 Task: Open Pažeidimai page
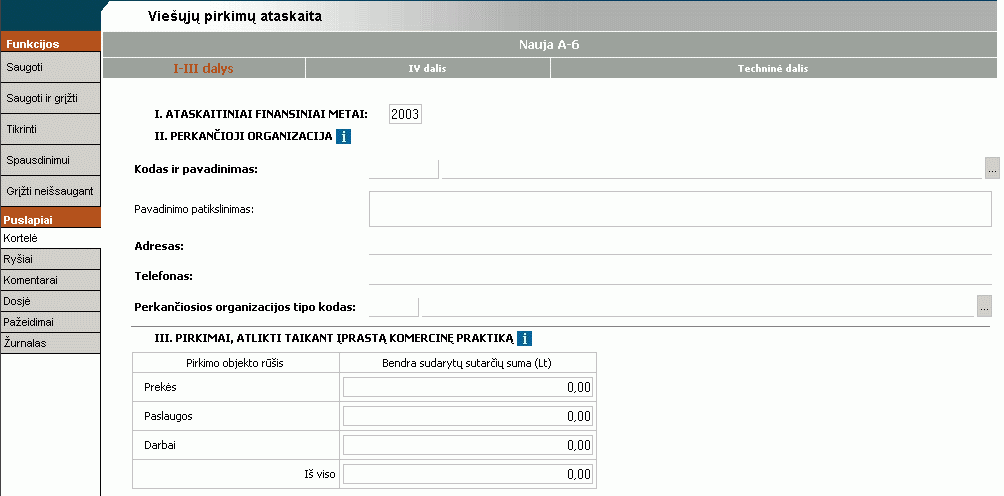[x=51, y=322]
